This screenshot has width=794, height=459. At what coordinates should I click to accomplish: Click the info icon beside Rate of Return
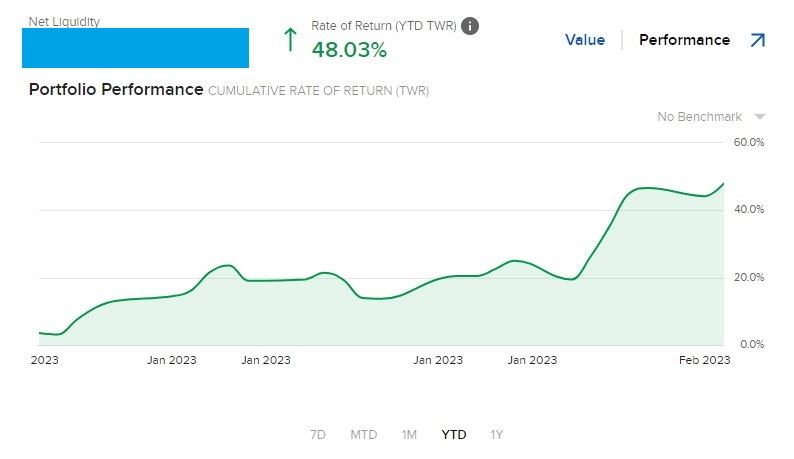click(470, 26)
